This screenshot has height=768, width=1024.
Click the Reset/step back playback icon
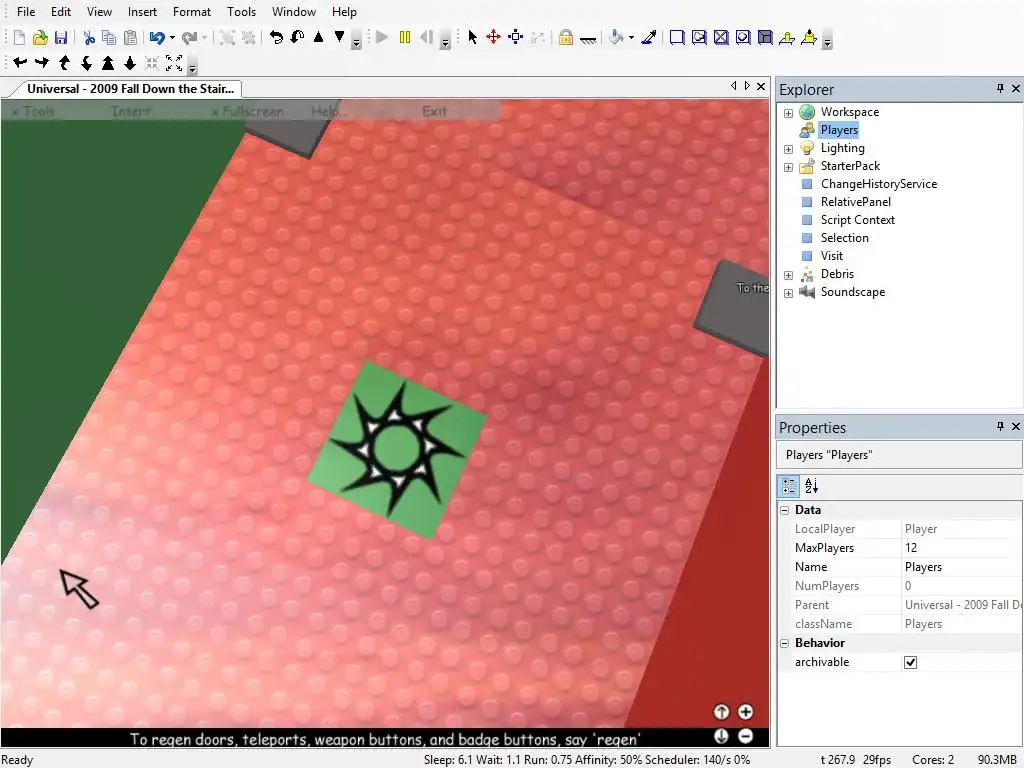click(x=426, y=37)
